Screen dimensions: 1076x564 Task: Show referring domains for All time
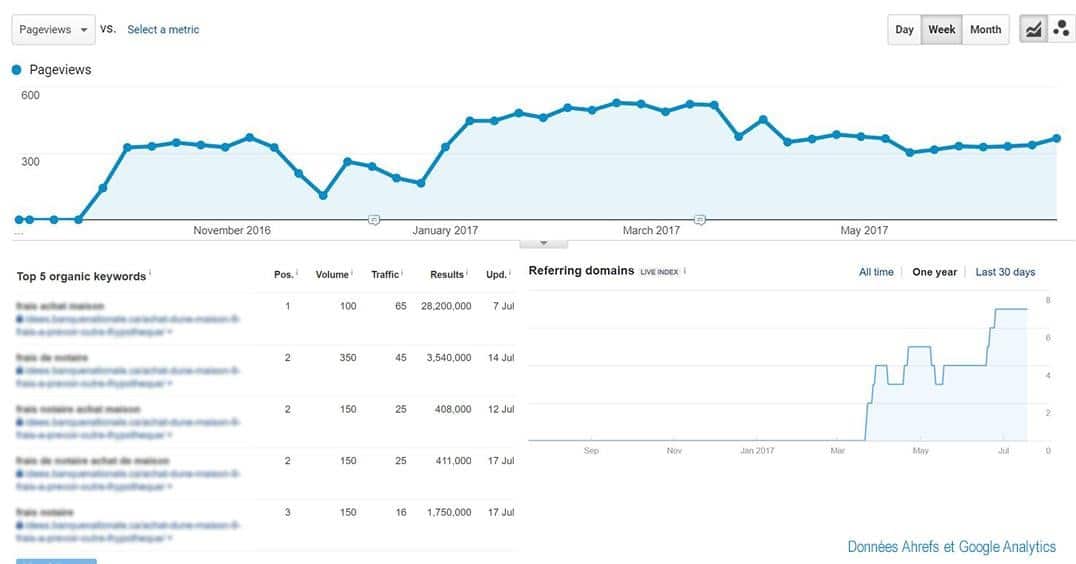tap(876, 272)
